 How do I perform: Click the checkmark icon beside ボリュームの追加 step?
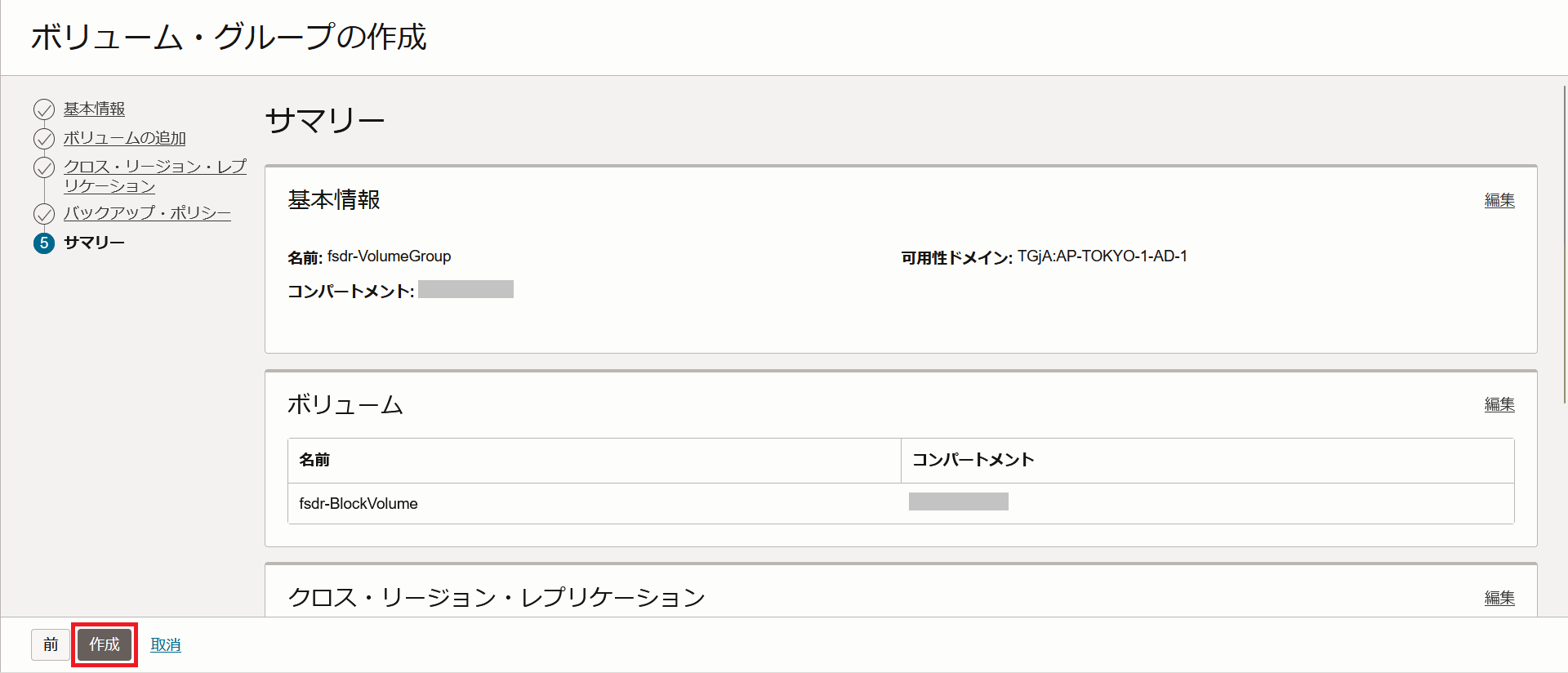[44, 139]
